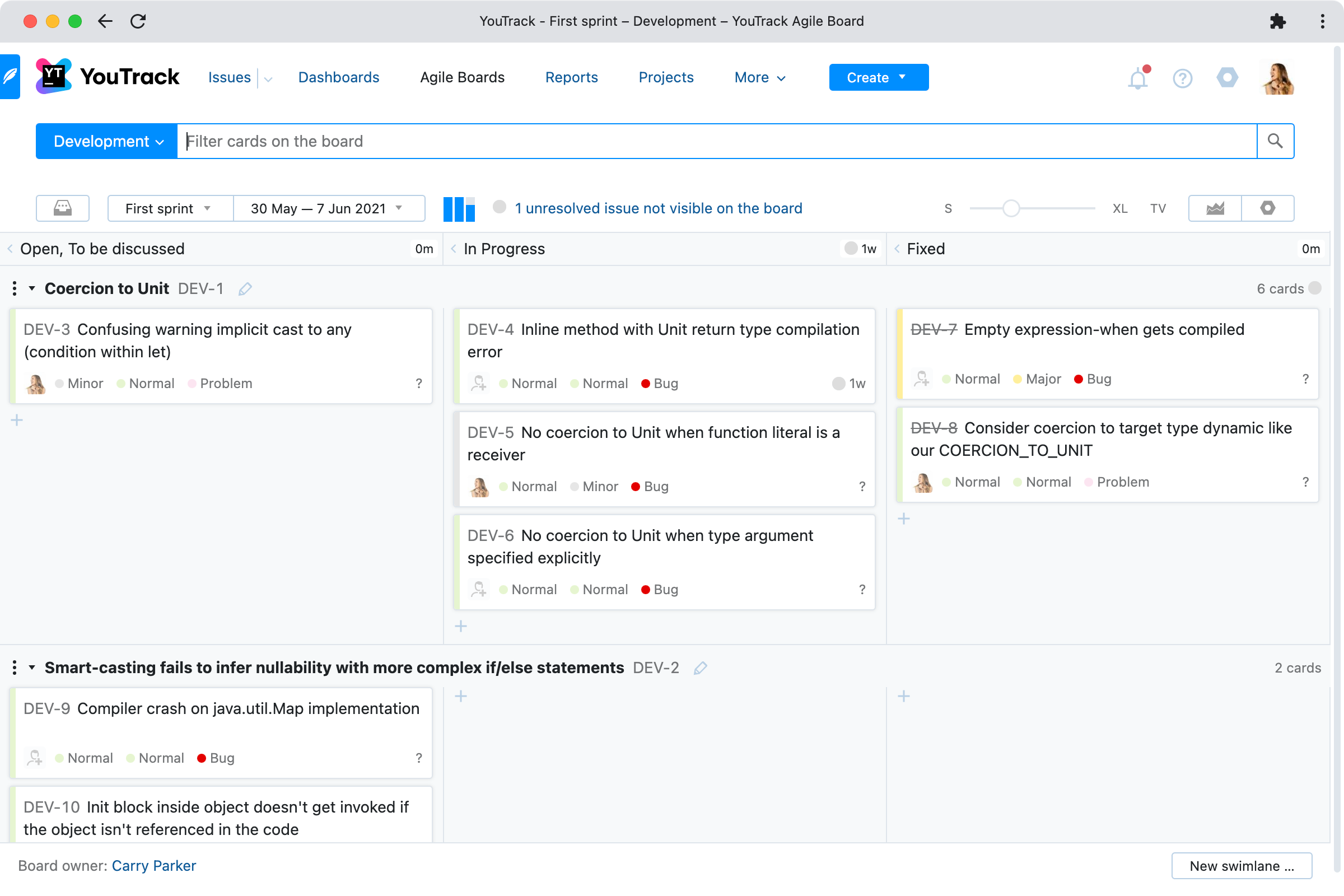Open board settings gear icon

pyautogui.click(x=1267, y=208)
